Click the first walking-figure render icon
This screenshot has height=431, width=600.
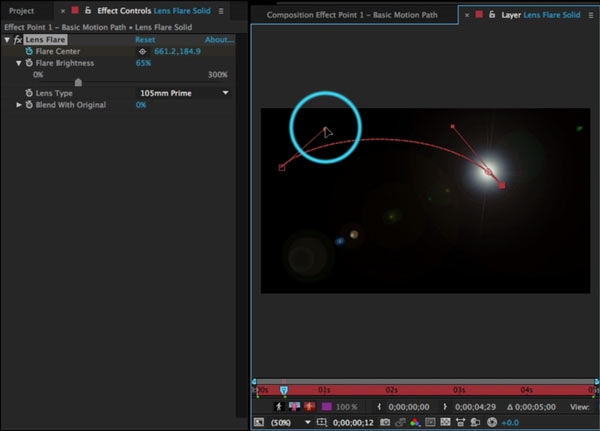click(x=279, y=407)
